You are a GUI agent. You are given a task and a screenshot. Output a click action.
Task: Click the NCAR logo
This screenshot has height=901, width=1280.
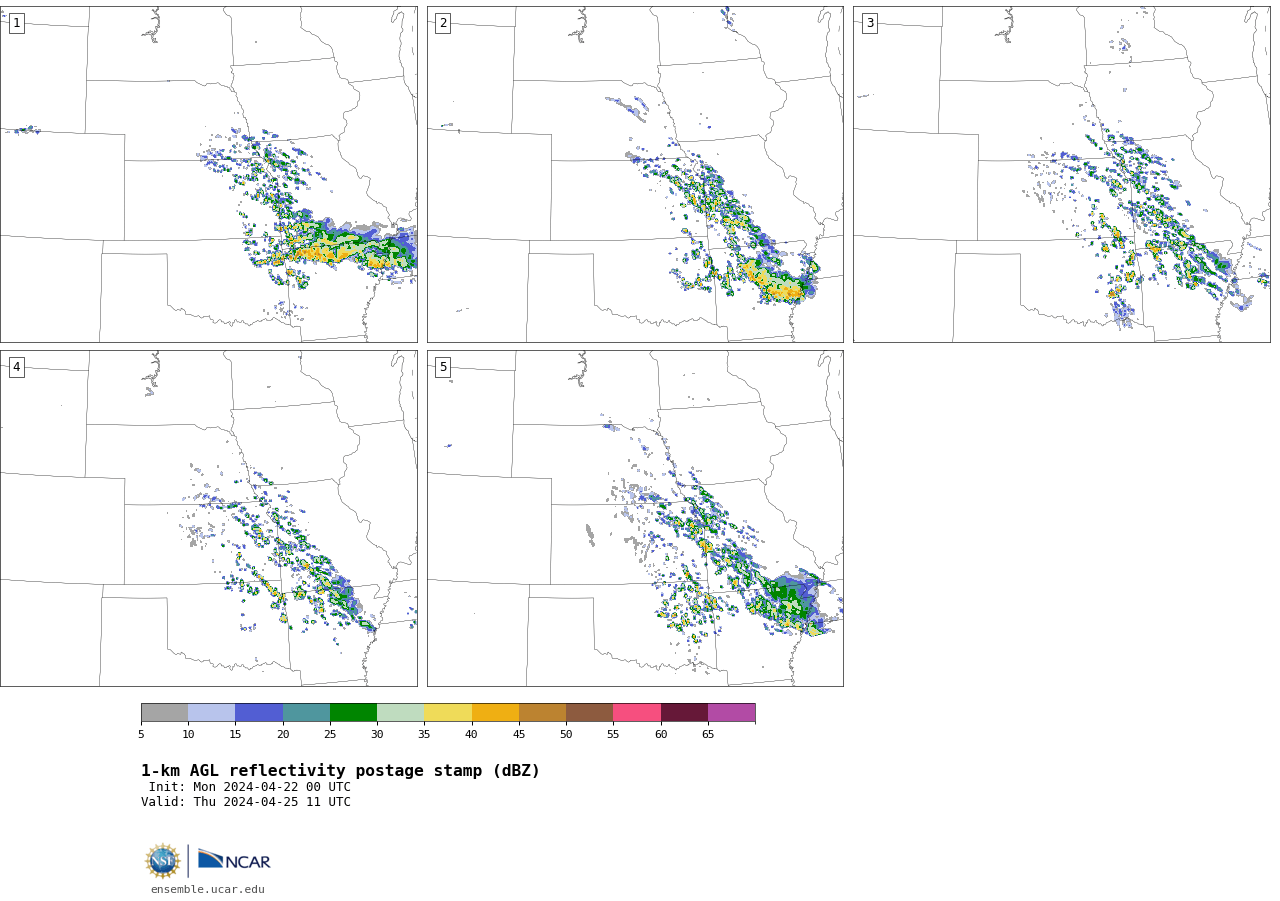(234, 860)
